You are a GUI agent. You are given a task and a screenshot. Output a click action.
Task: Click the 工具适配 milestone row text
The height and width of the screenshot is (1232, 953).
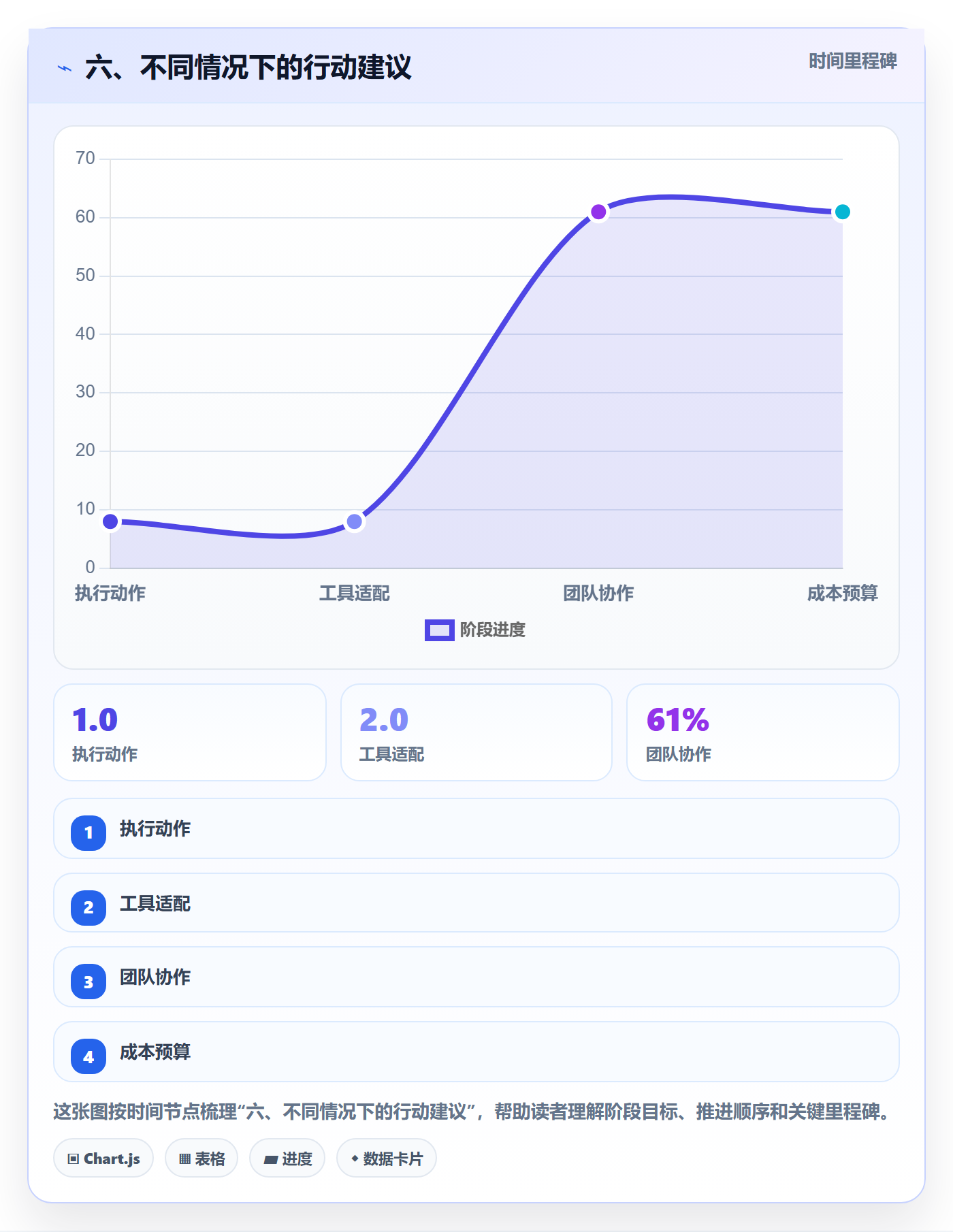[x=155, y=904]
